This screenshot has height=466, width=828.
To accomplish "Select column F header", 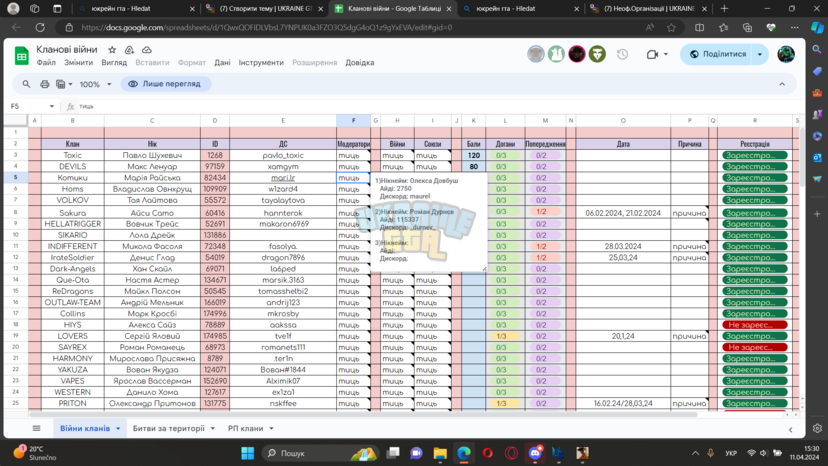I will coord(353,120).
